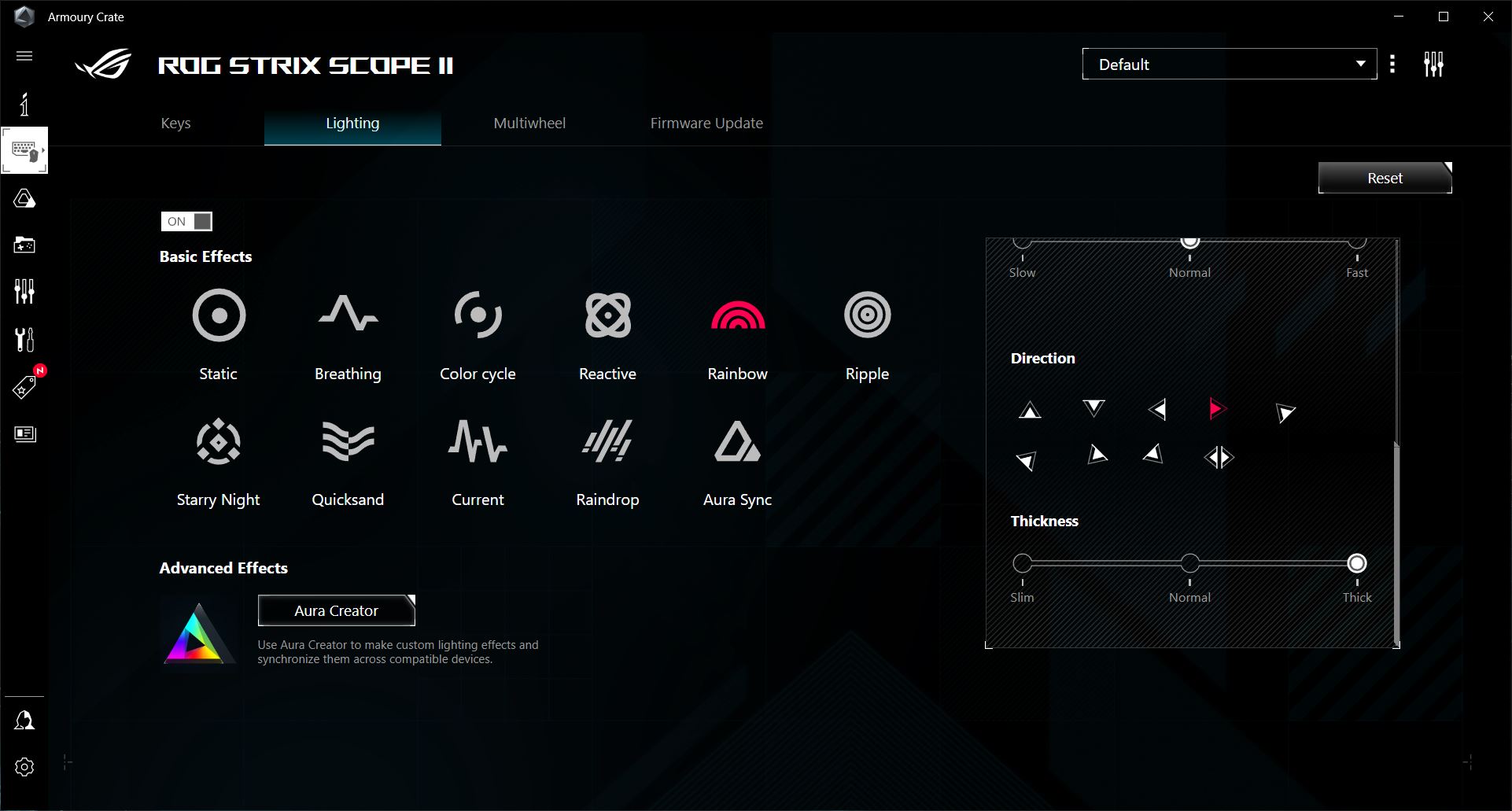Set speed slider to Slow
The image size is (1512, 811).
click(x=1023, y=242)
